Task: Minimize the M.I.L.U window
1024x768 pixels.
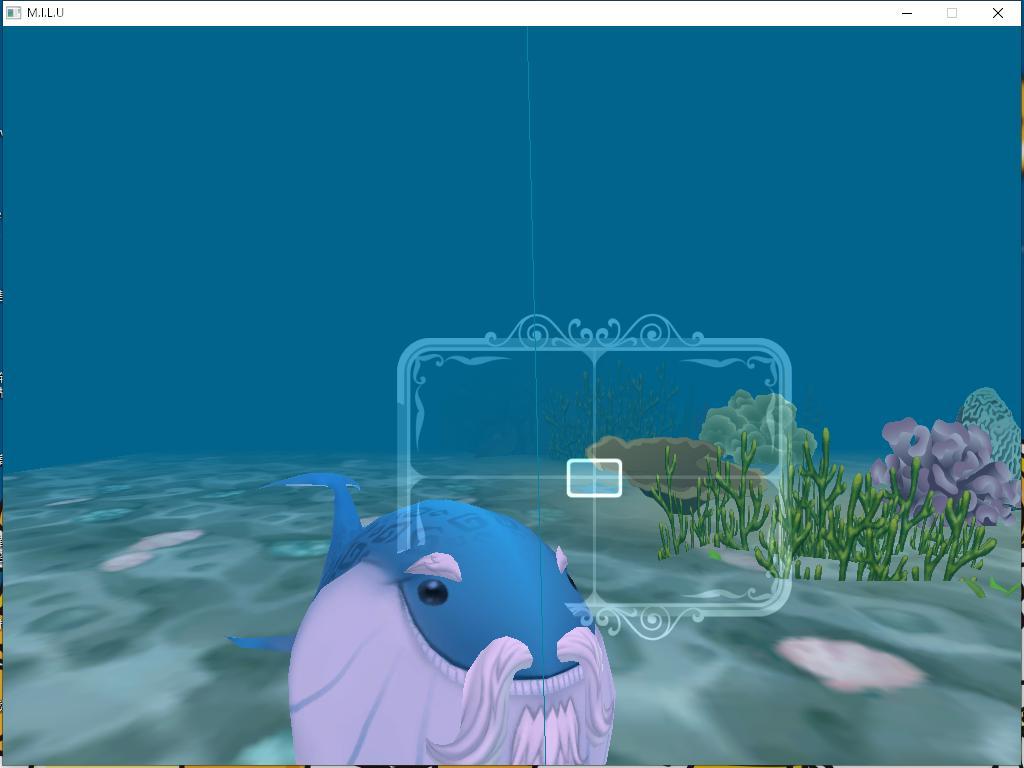Action: [907, 13]
